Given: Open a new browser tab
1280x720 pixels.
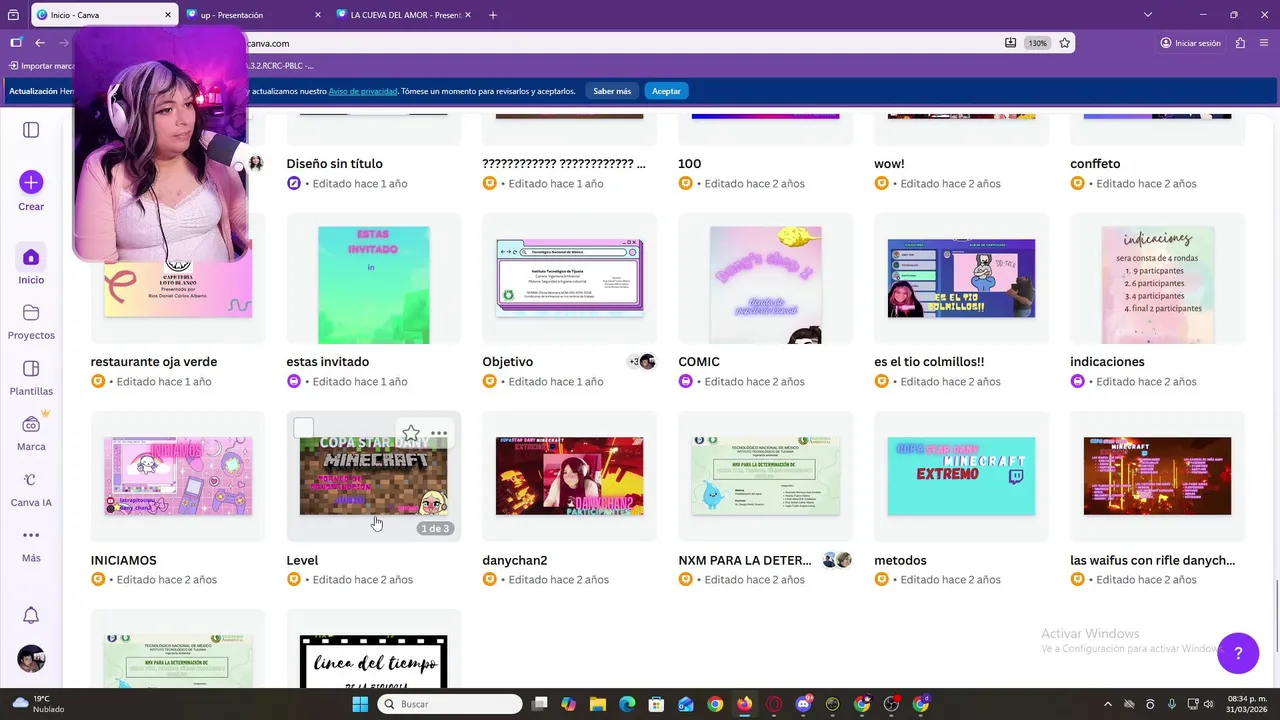Looking at the screenshot, I should tap(493, 15).
